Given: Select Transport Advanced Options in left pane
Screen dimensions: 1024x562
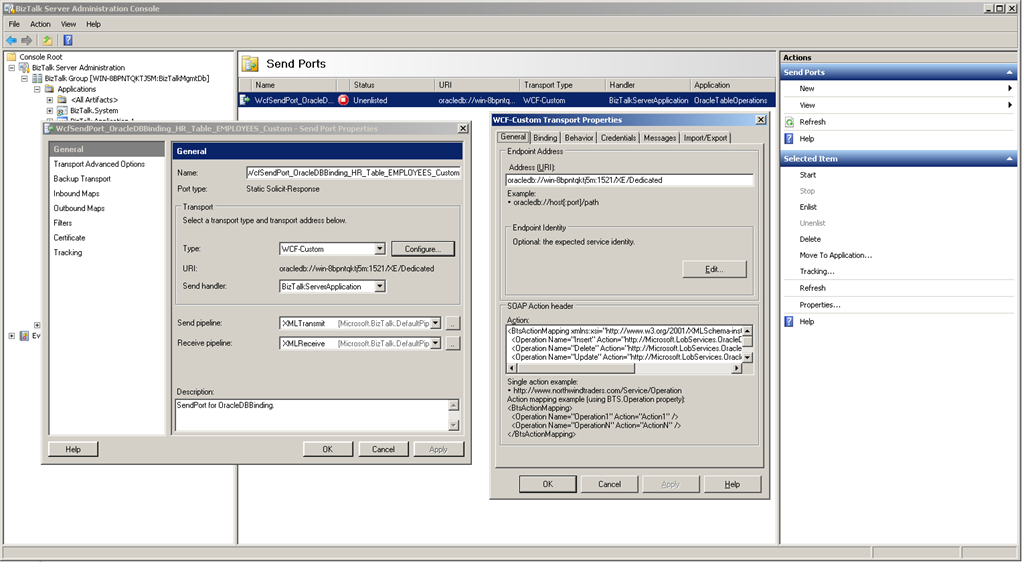Looking at the screenshot, I should point(99,164).
